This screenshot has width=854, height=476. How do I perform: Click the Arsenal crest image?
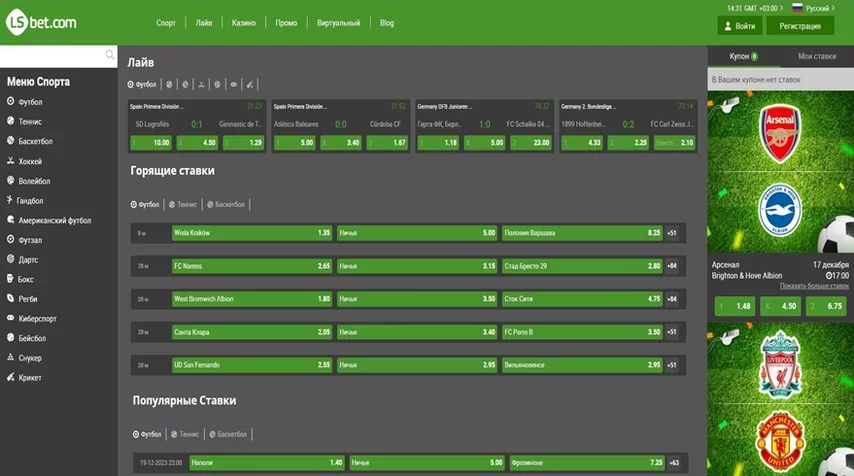pos(780,134)
